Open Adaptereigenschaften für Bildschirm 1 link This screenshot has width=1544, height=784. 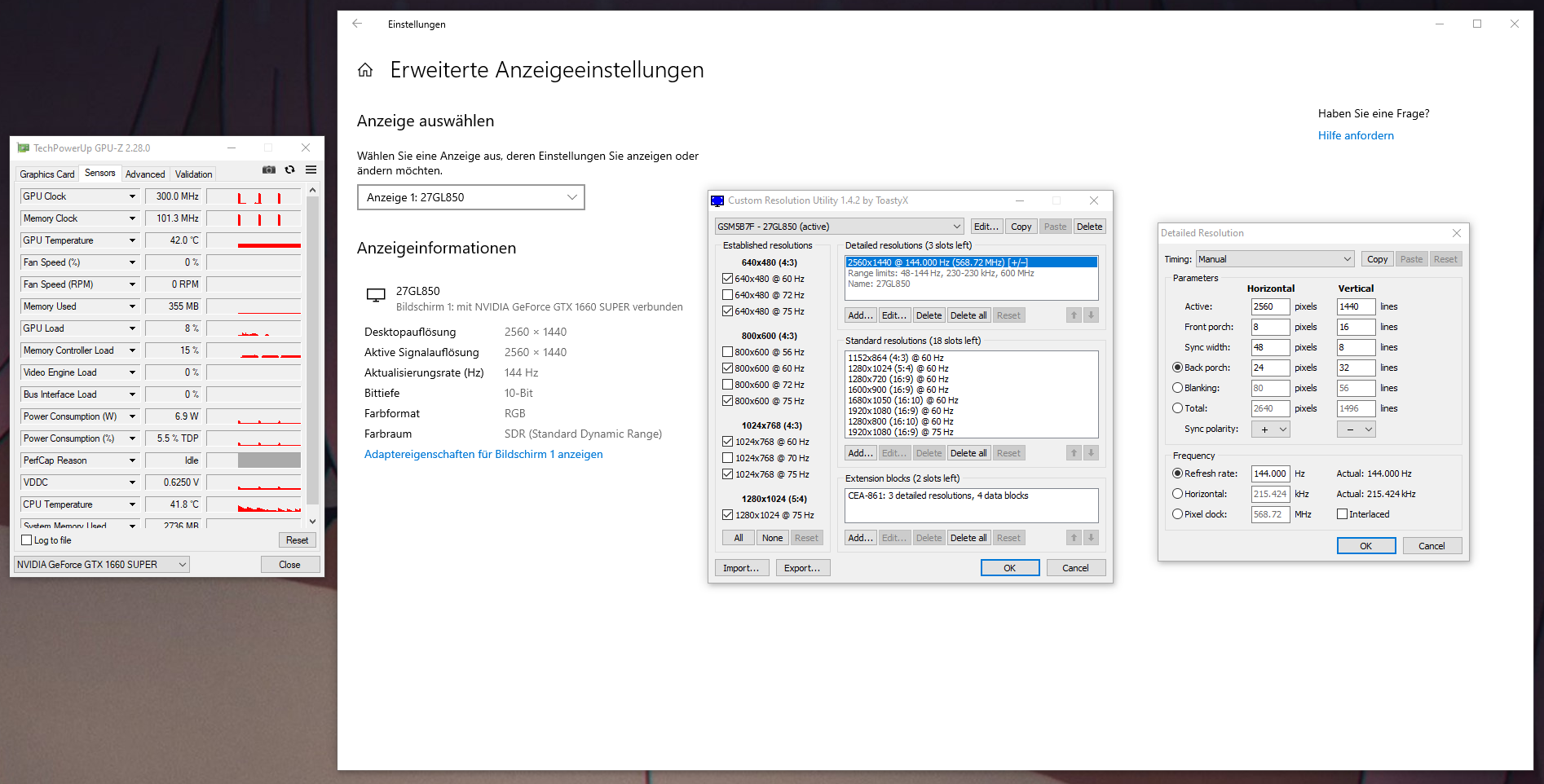483,454
